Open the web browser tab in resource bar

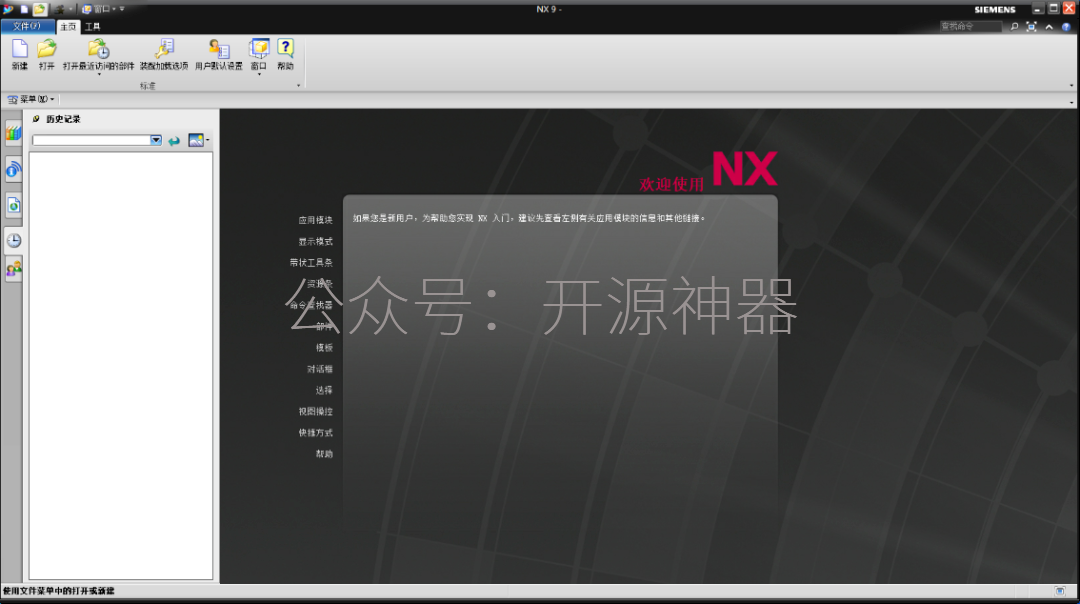pyautogui.click(x=13, y=169)
